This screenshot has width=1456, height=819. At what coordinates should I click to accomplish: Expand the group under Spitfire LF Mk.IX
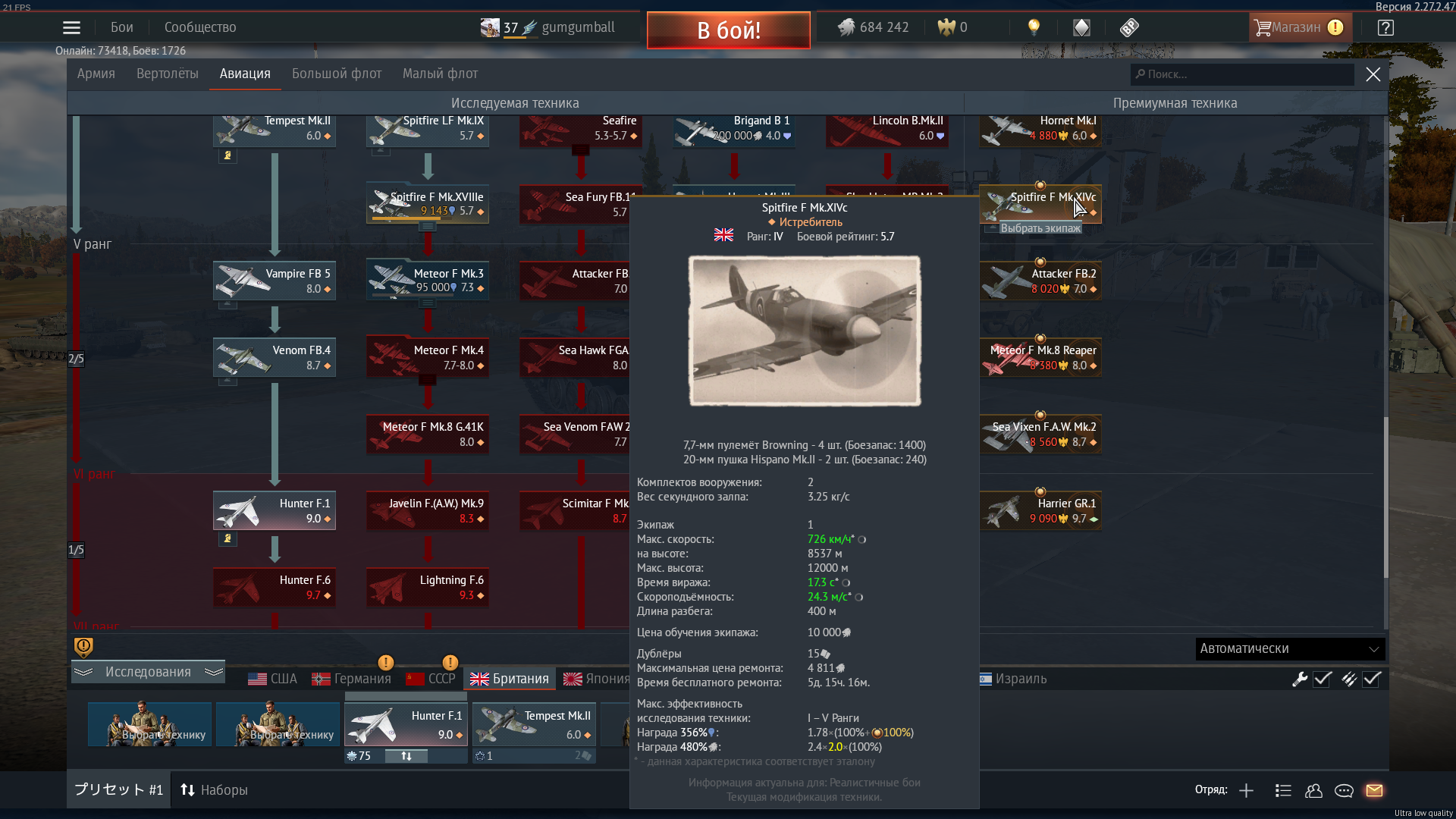coord(381,151)
